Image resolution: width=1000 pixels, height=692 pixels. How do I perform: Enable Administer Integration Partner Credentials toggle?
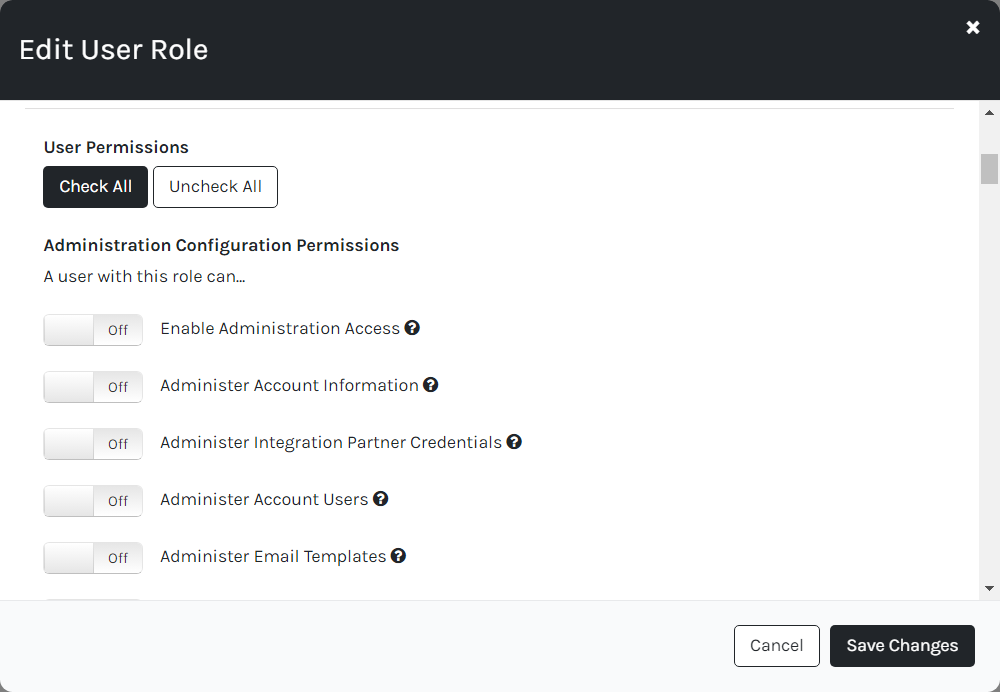click(93, 444)
